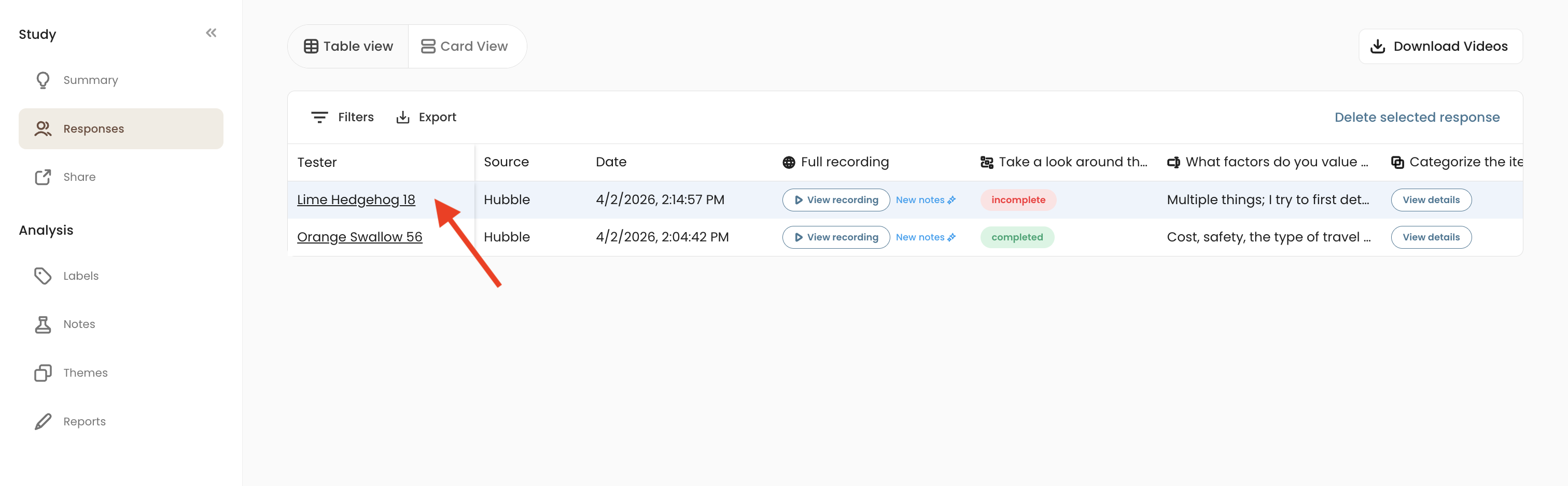This screenshot has height=486, width=1568.
Task: Click the Export download icon
Action: 403,118
